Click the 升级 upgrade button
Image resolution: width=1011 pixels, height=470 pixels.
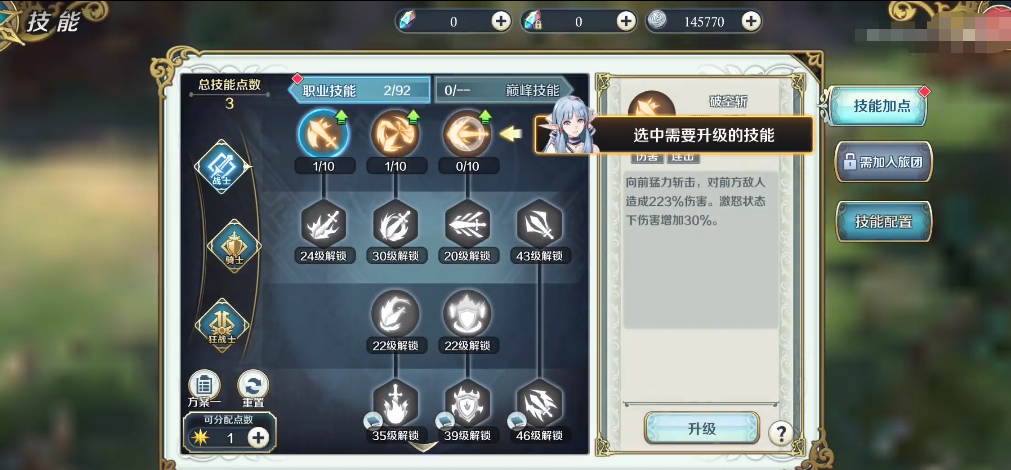click(702, 429)
